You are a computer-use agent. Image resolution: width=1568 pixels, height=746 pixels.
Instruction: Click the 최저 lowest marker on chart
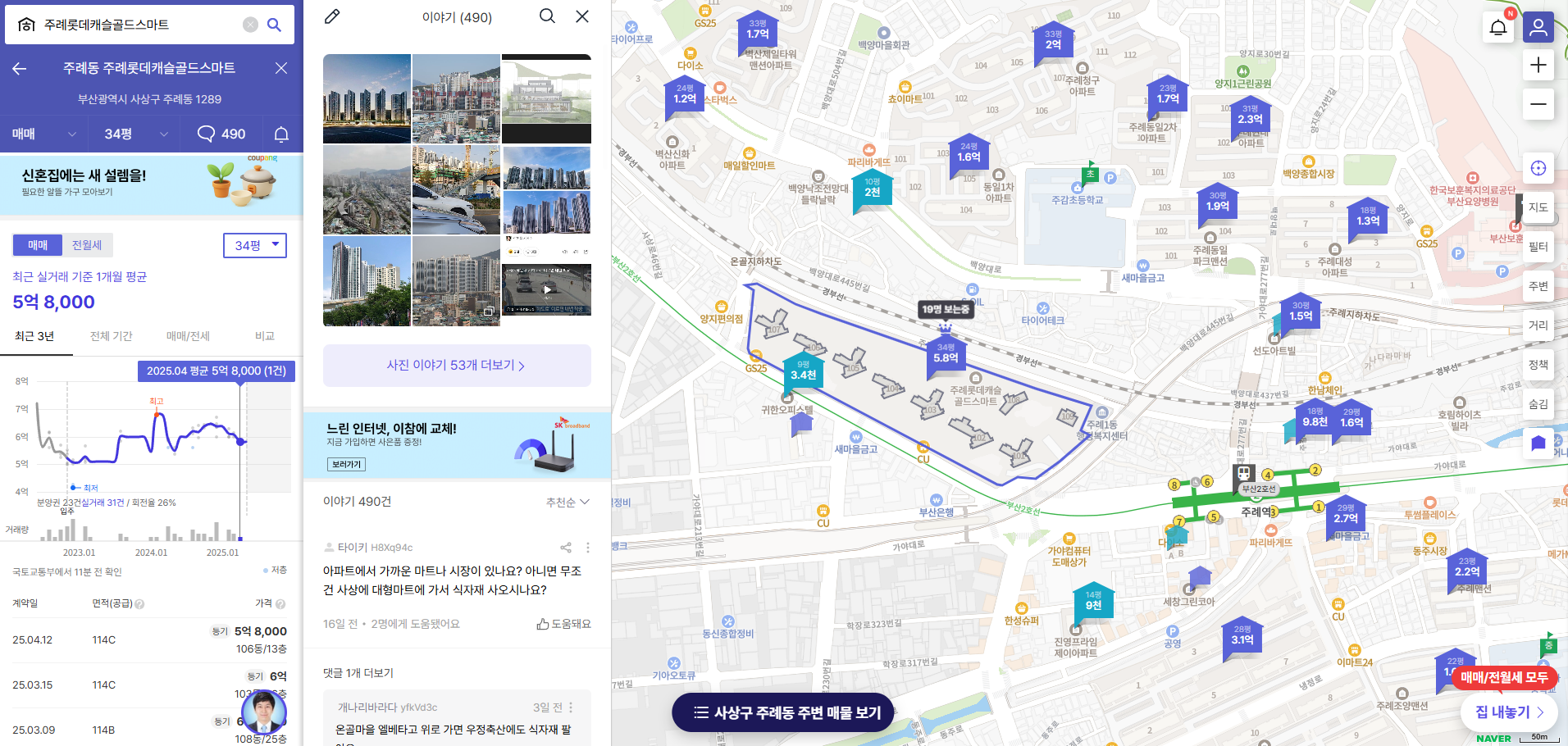pyautogui.click(x=74, y=487)
